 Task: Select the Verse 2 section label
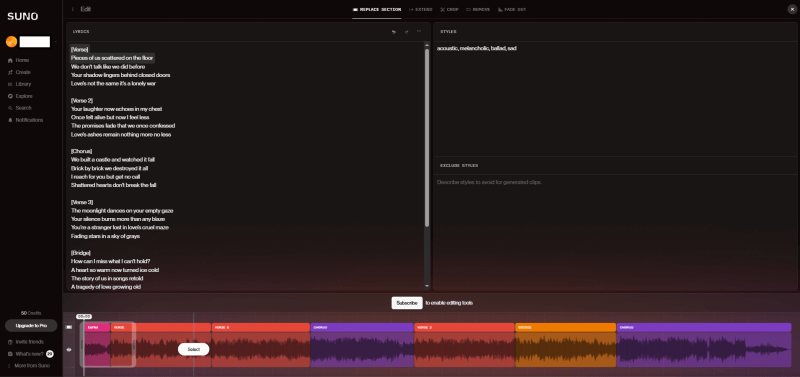(x=261, y=328)
